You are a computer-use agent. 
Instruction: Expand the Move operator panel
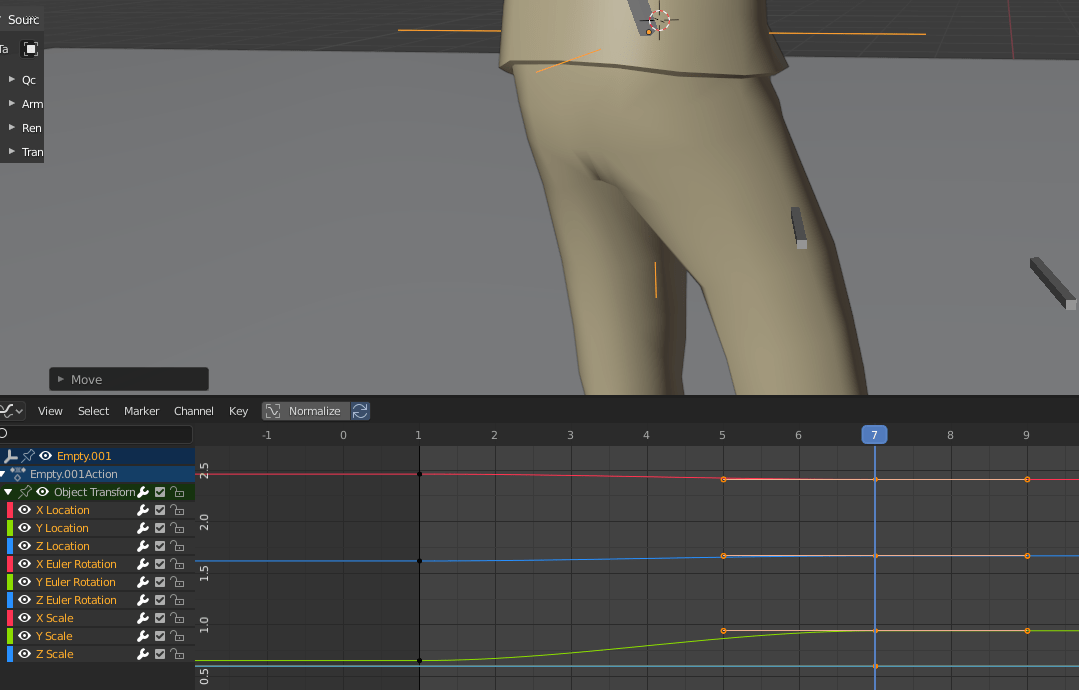click(x=63, y=379)
